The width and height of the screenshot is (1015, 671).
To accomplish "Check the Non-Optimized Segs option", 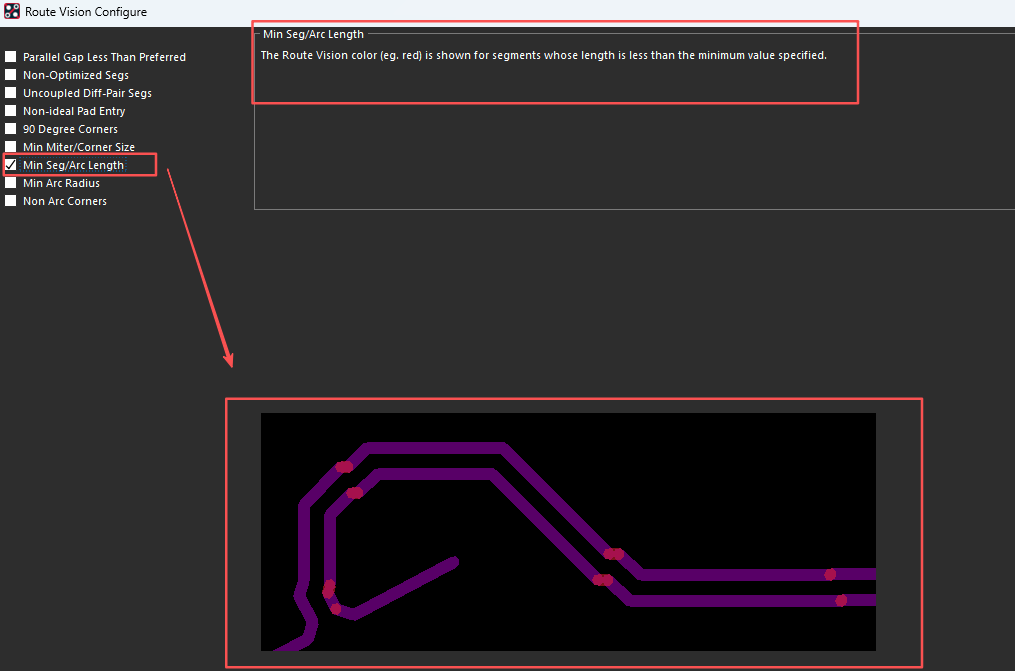I will (11, 75).
